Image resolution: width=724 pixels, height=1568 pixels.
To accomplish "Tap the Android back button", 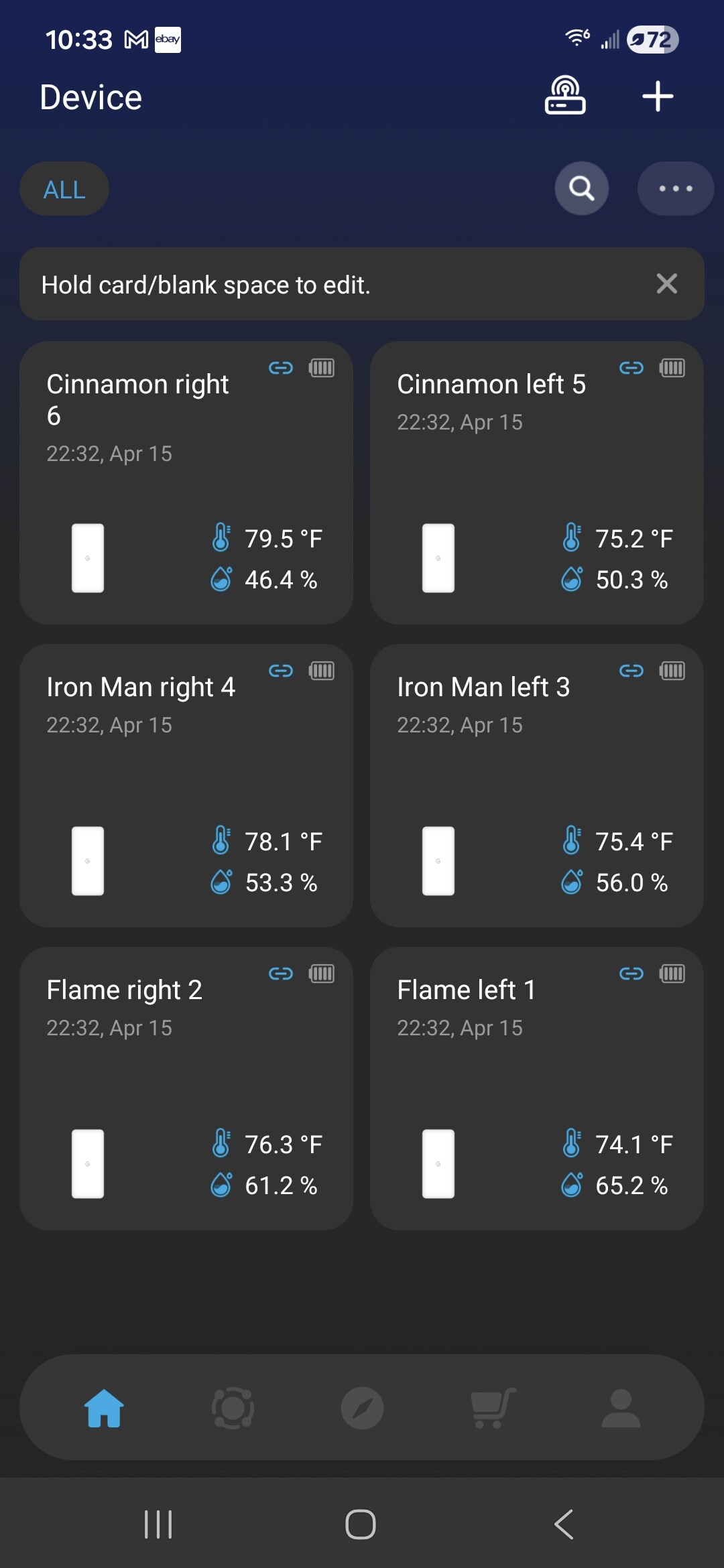I will click(564, 1524).
